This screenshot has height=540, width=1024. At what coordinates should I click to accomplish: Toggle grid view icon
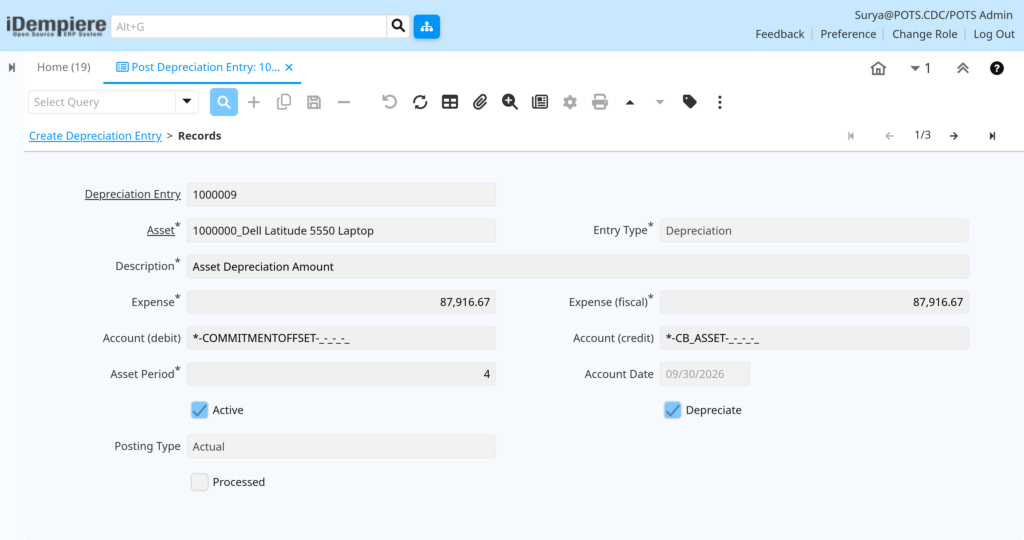point(450,102)
